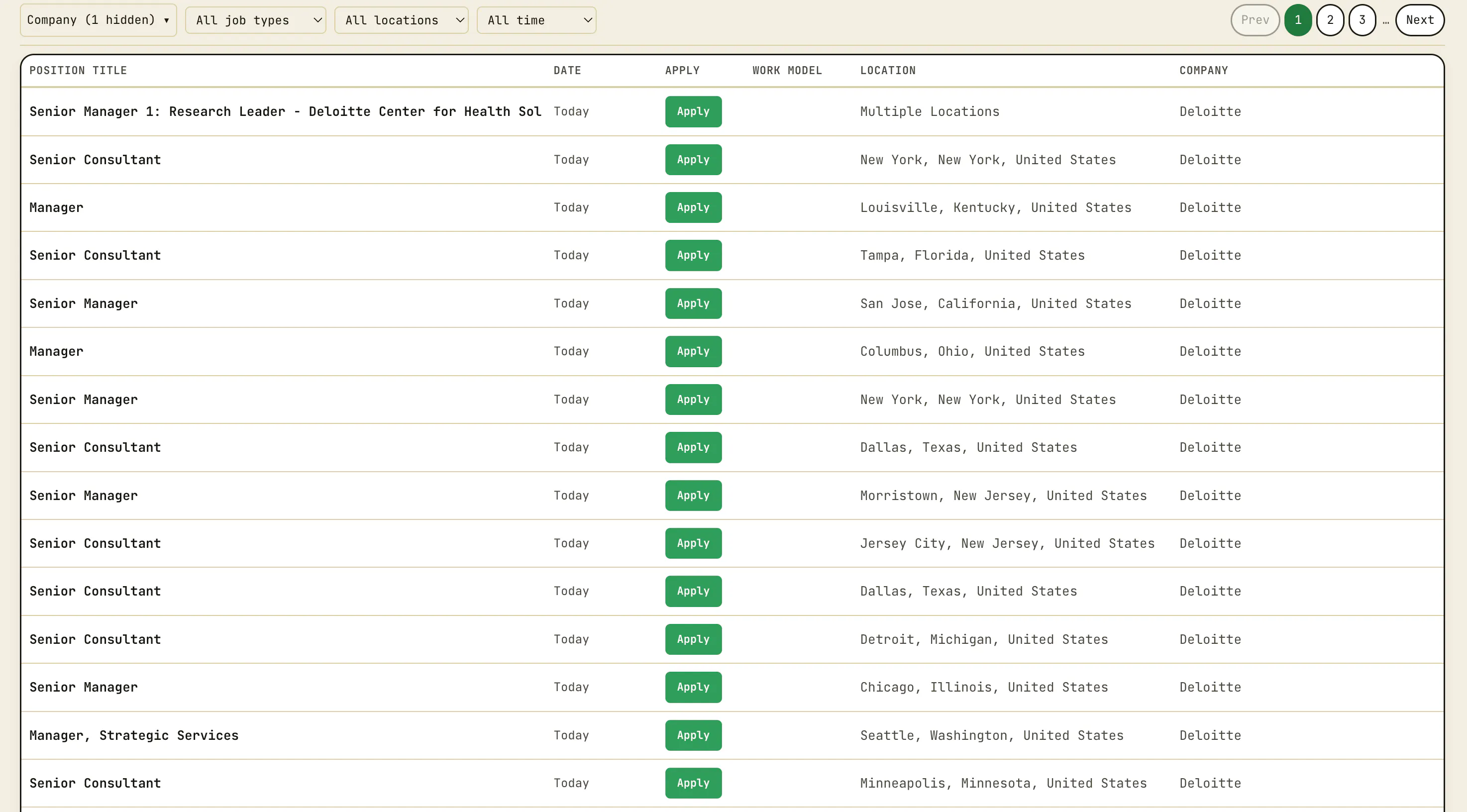Click Louisville, Kentucky, United States location
1467x812 pixels.
pyautogui.click(x=995, y=207)
